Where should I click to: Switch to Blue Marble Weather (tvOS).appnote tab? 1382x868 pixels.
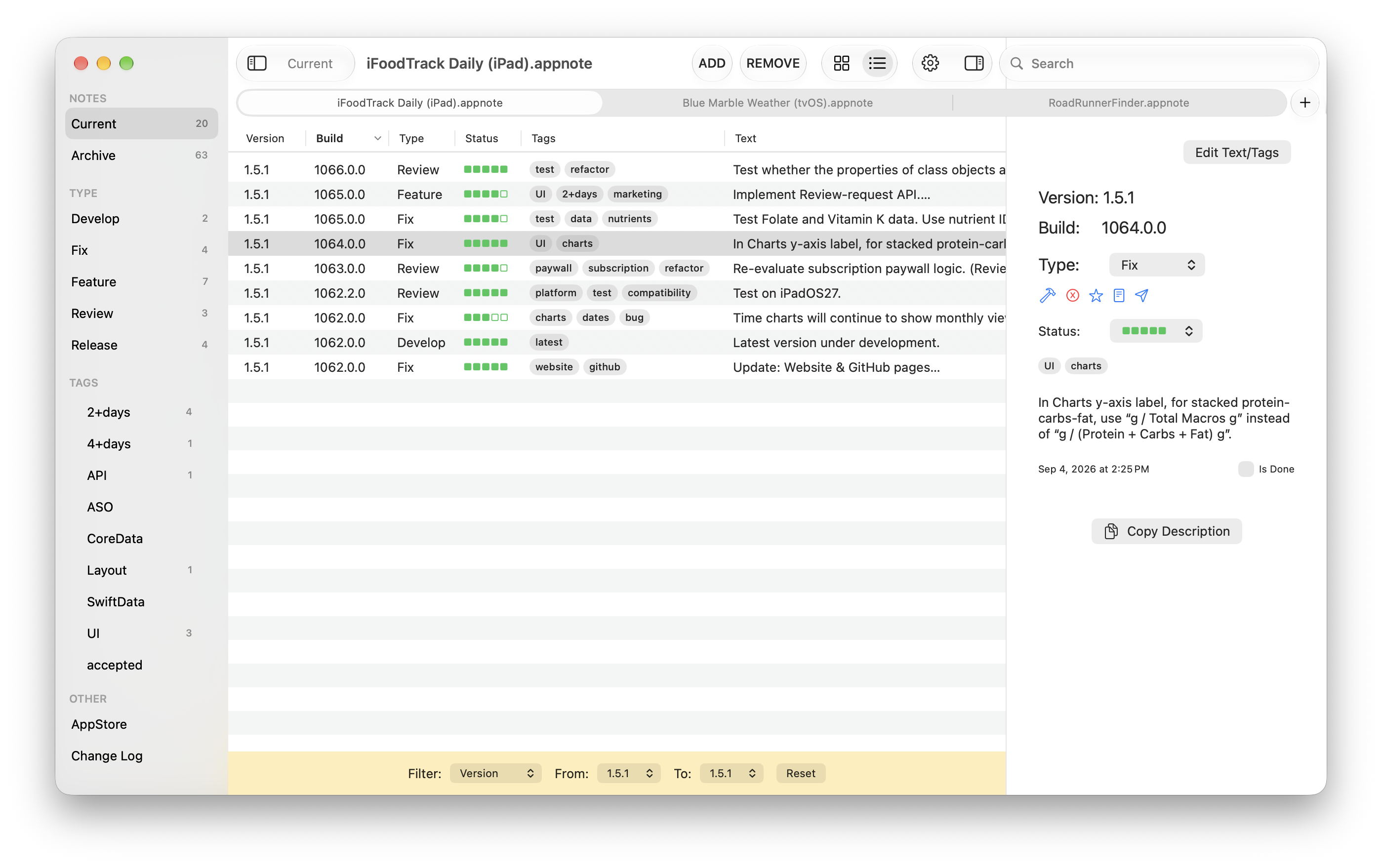tap(777, 103)
